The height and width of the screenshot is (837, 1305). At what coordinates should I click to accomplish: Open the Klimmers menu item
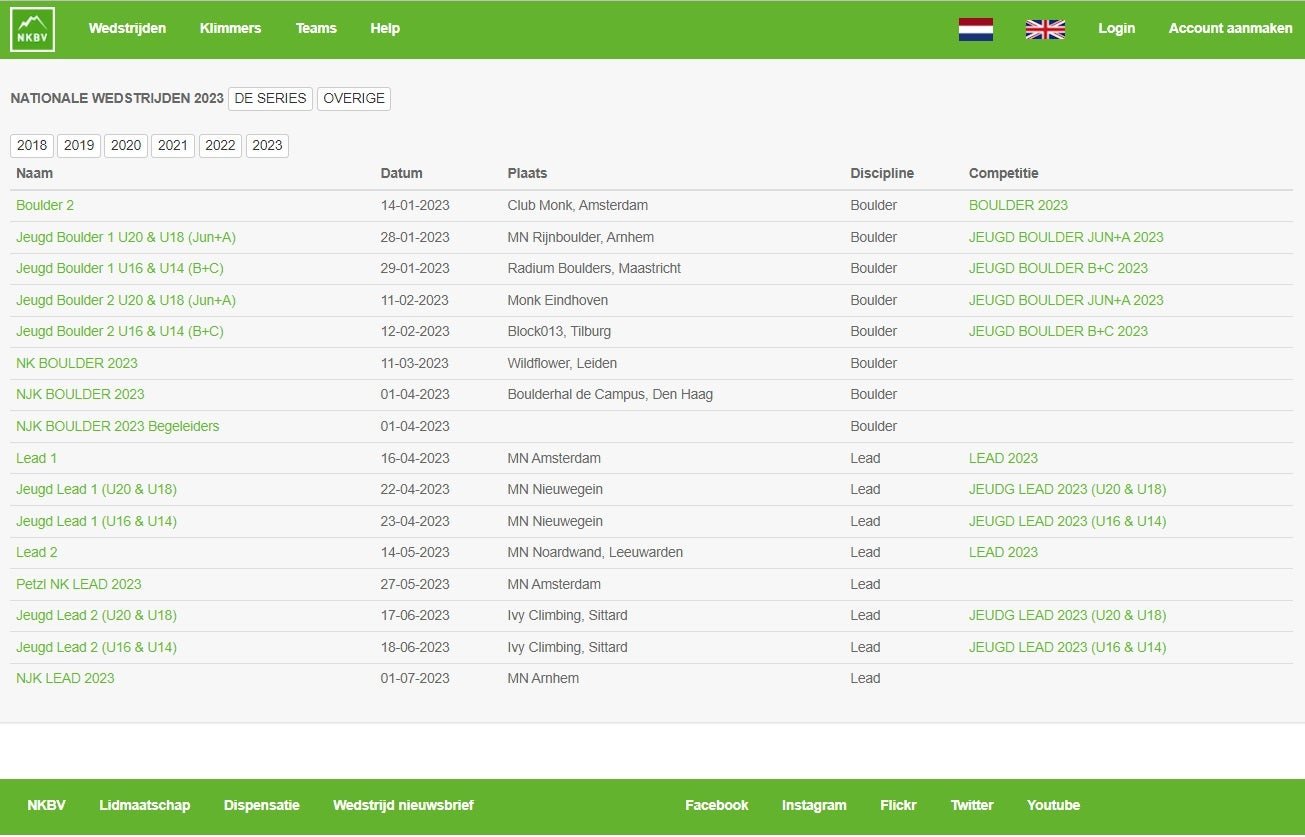pyautogui.click(x=230, y=28)
